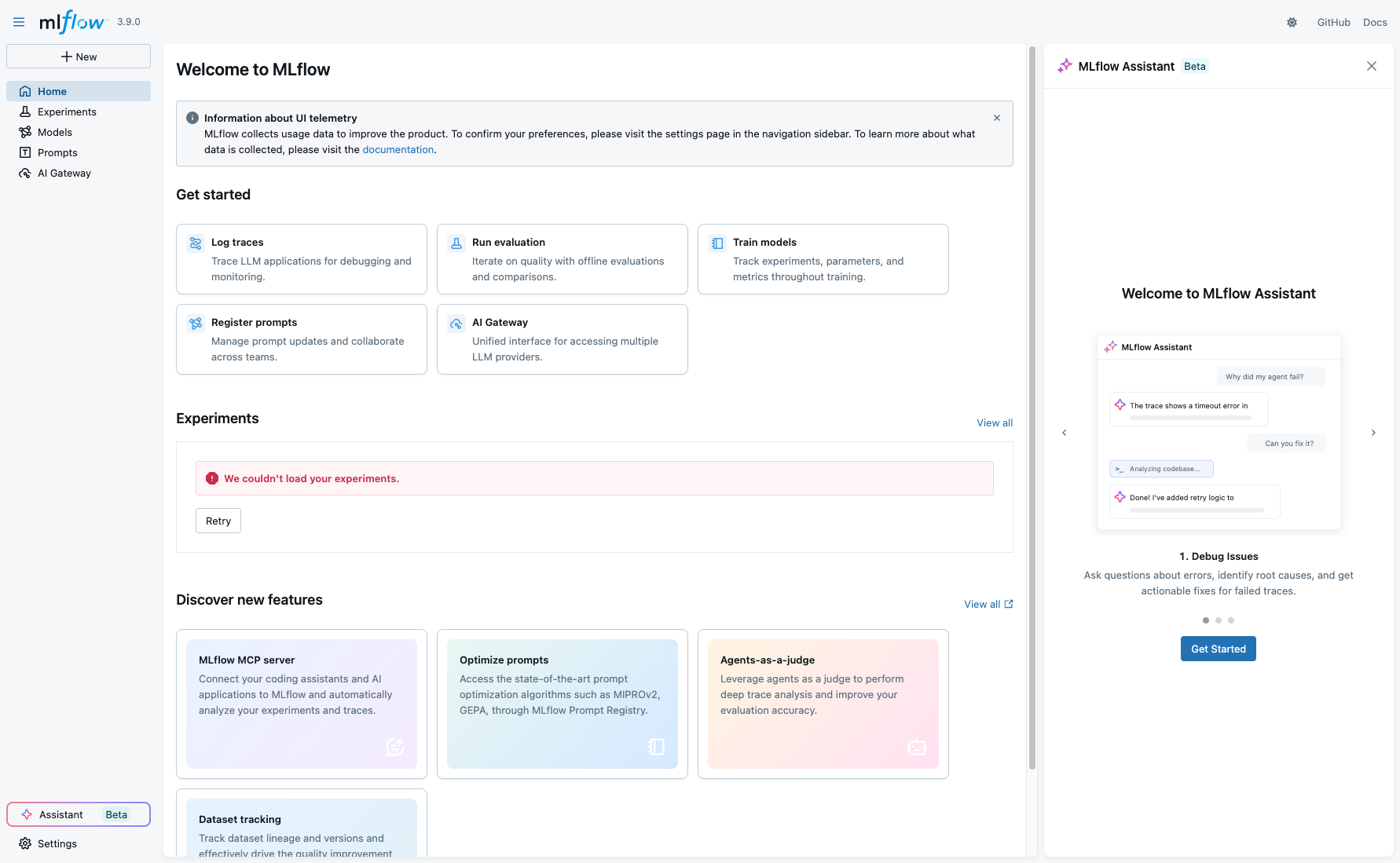This screenshot has height=863, width=1400.
Task: Click the Log traces icon
Action: tap(196, 243)
